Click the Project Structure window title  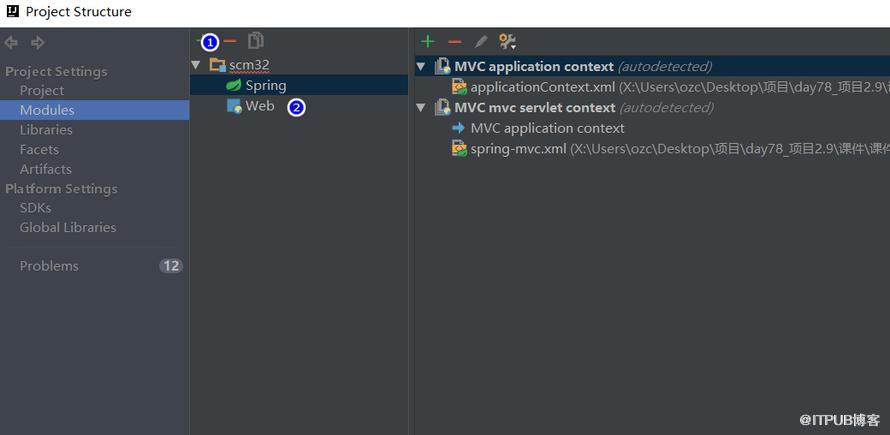[x=79, y=11]
